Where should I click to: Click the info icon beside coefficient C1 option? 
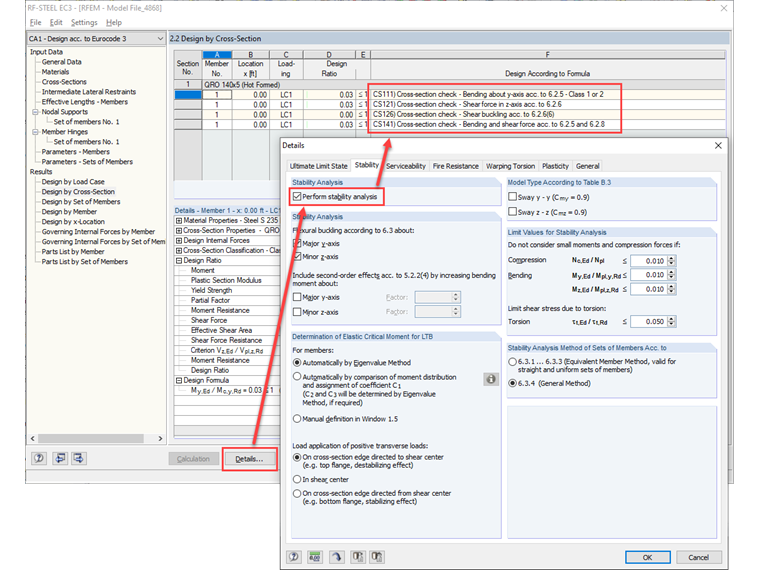(x=491, y=379)
